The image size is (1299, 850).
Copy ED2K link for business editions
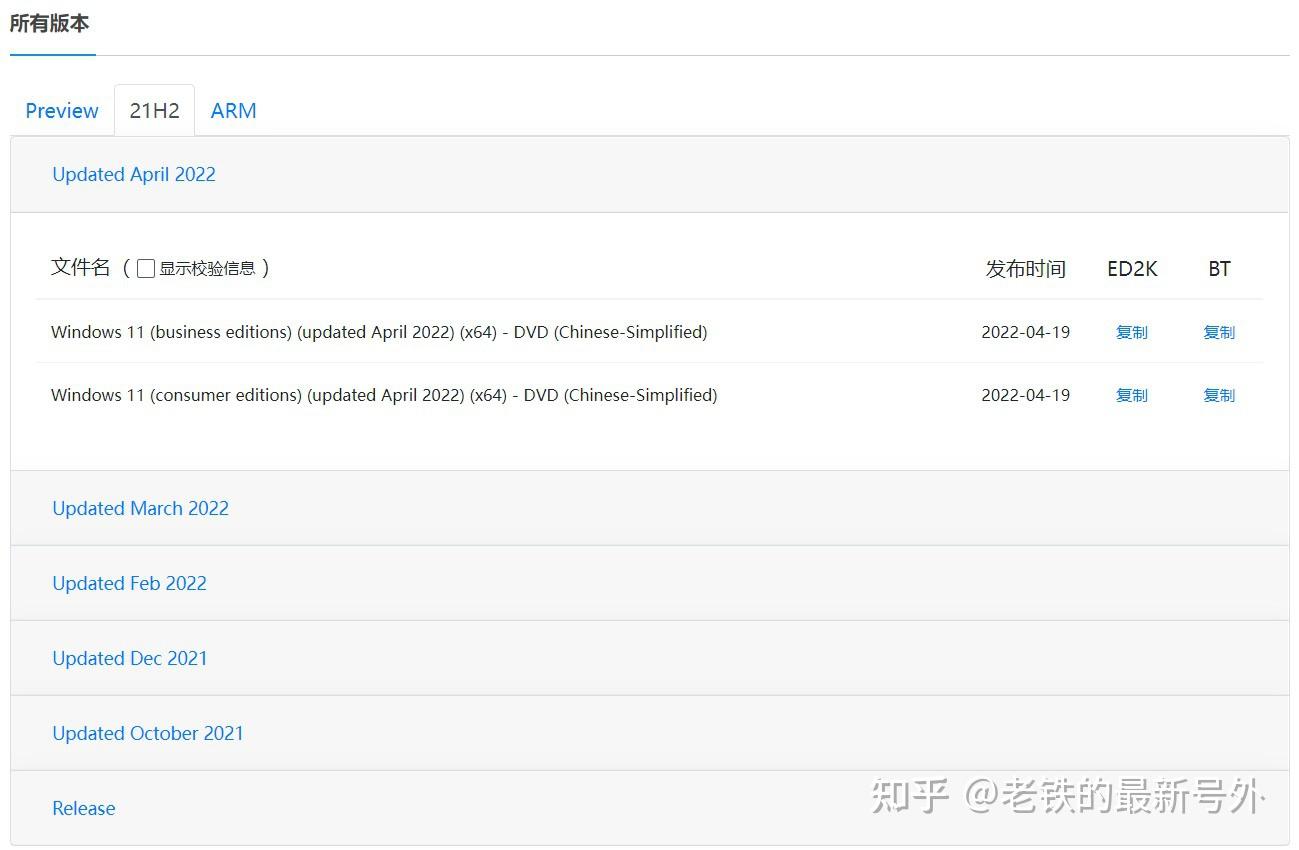(x=1132, y=332)
